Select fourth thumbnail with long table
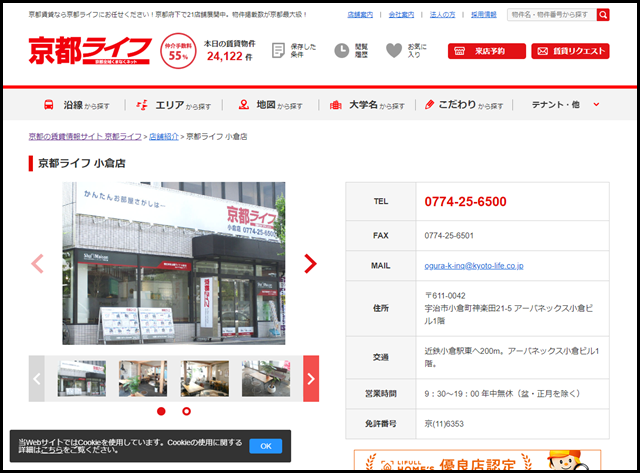This screenshot has height=473, width=640. [x=266, y=378]
